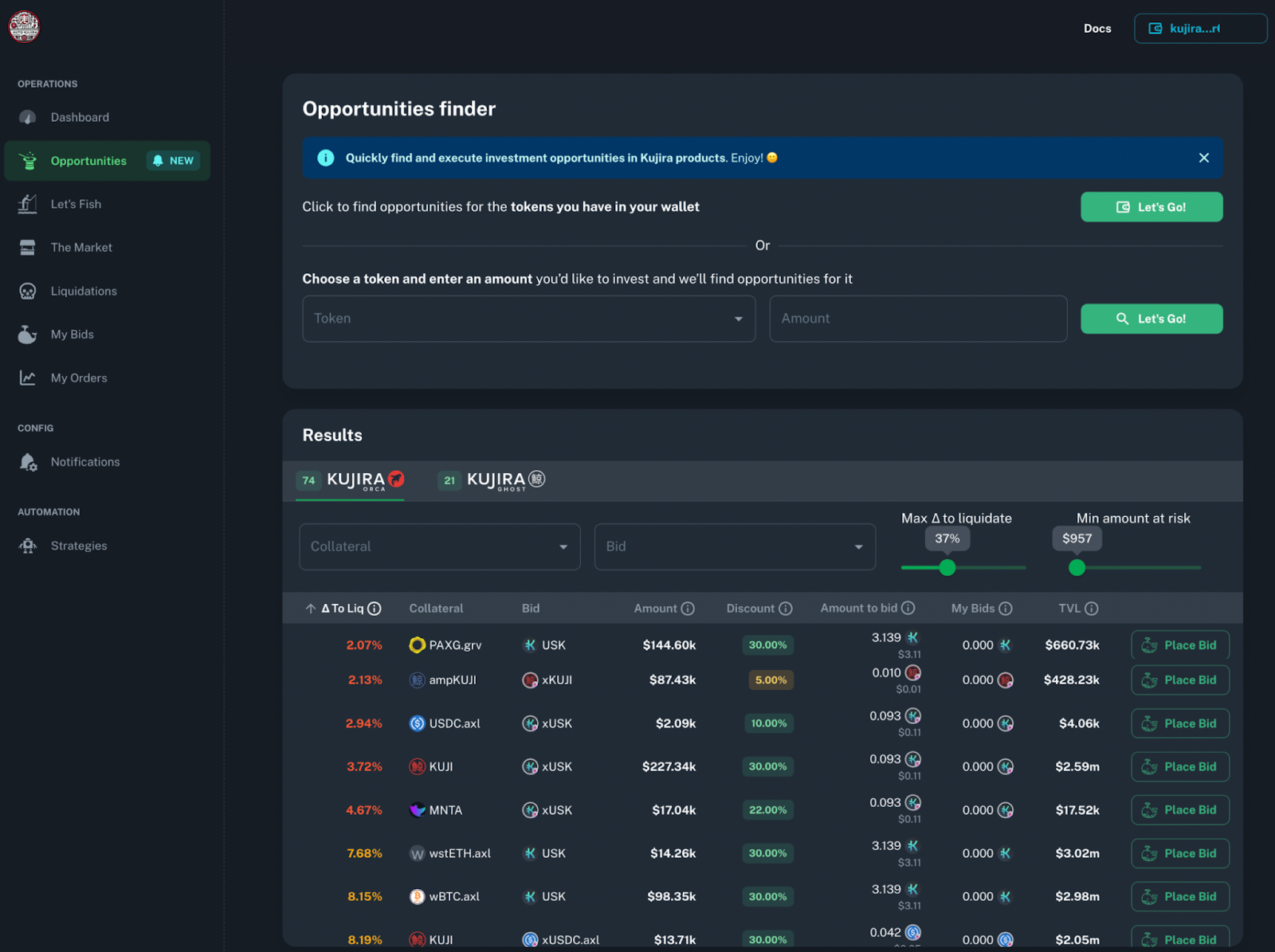Click the Notifications bell-gear icon
Viewport: 1275px width, 952px height.
click(28, 462)
